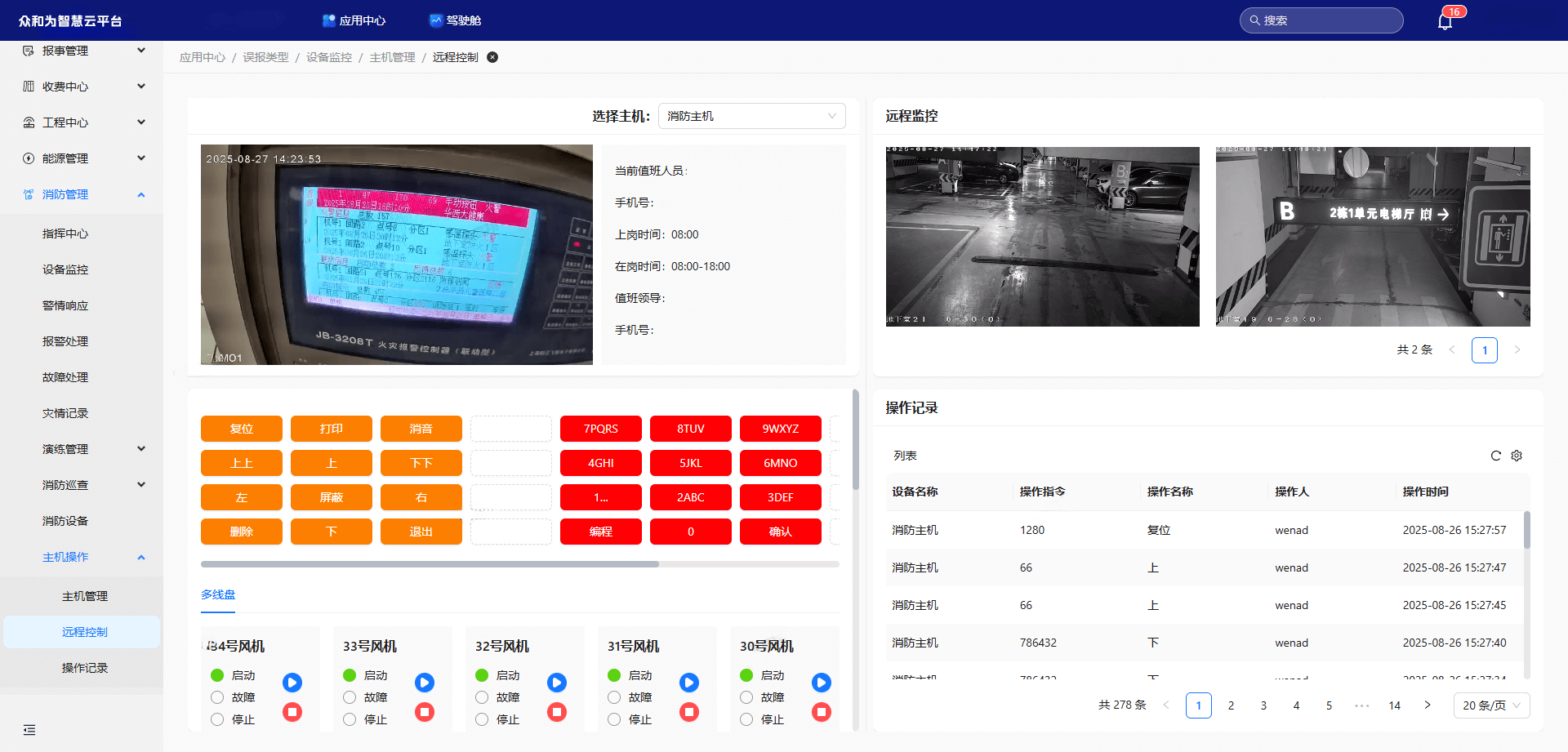Switch to the 多线盘 tab
1568x752 pixels.
[218, 594]
